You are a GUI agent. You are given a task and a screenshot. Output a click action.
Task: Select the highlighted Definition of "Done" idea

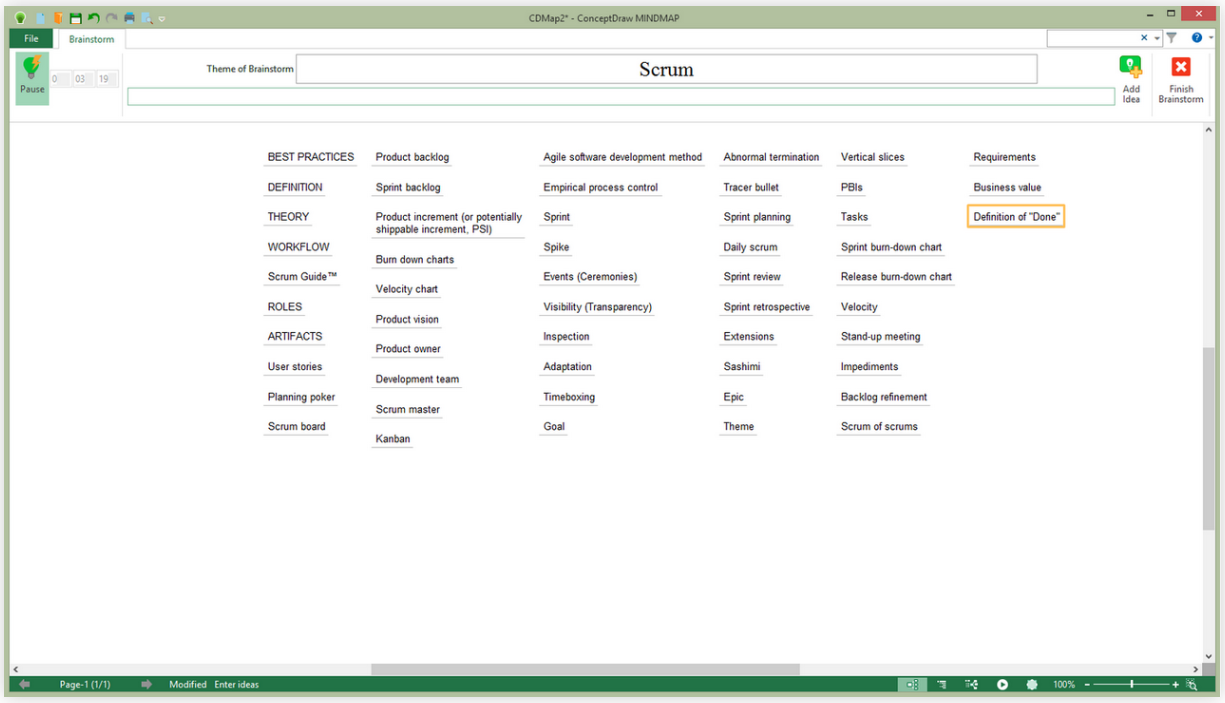(1016, 216)
